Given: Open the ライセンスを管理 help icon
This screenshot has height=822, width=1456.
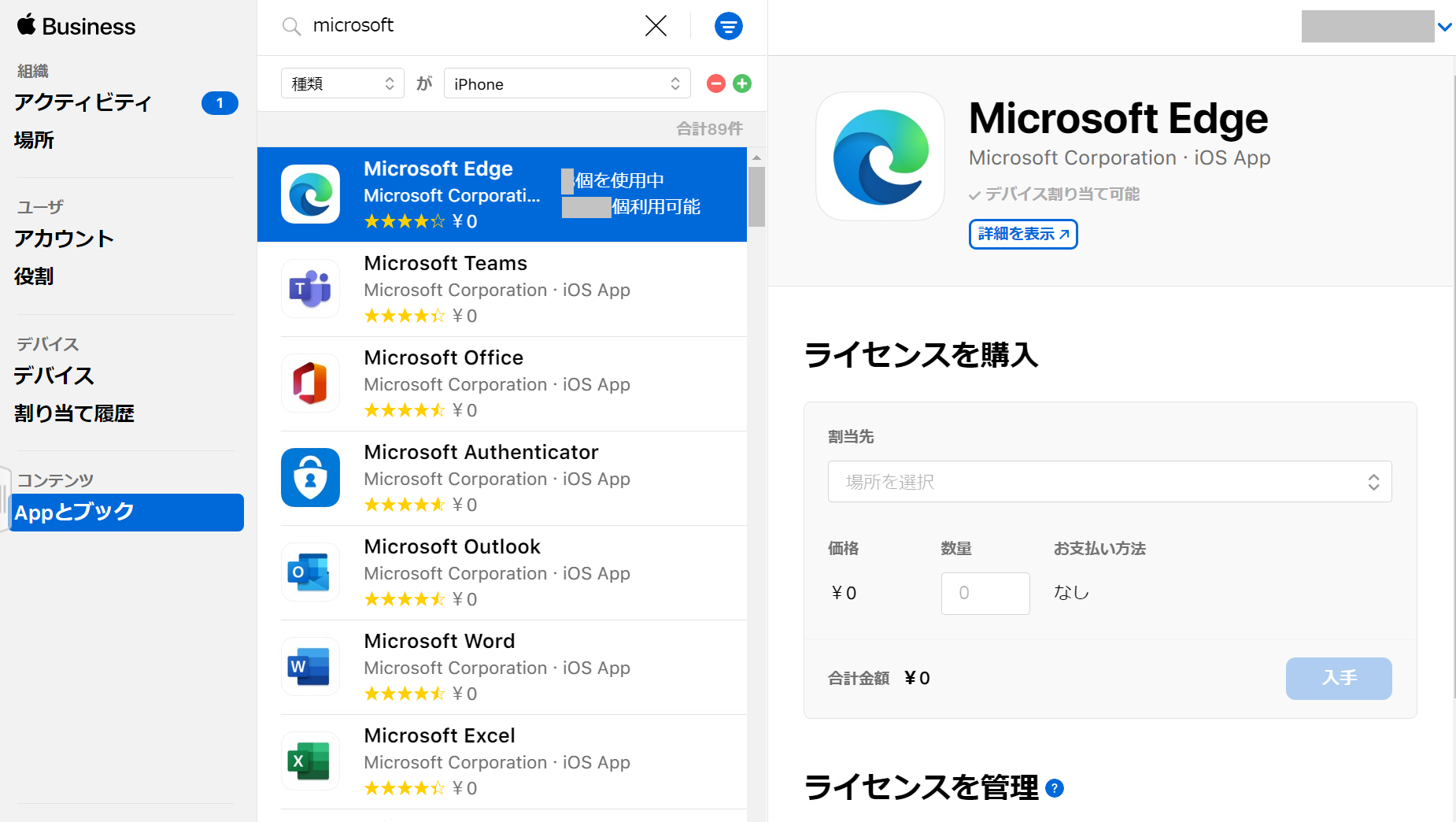Looking at the screenshot, I should point(1054,787).
